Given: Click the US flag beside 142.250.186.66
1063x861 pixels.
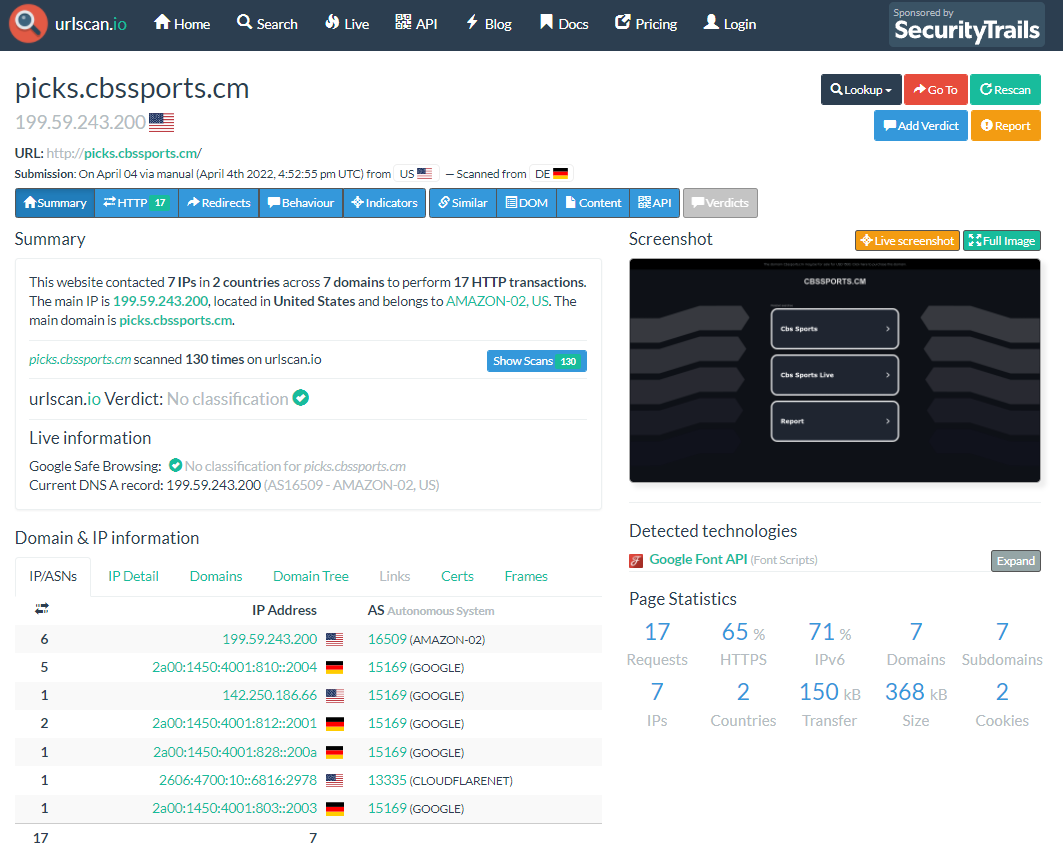Looking at the screenshot, I should point(335,696).
